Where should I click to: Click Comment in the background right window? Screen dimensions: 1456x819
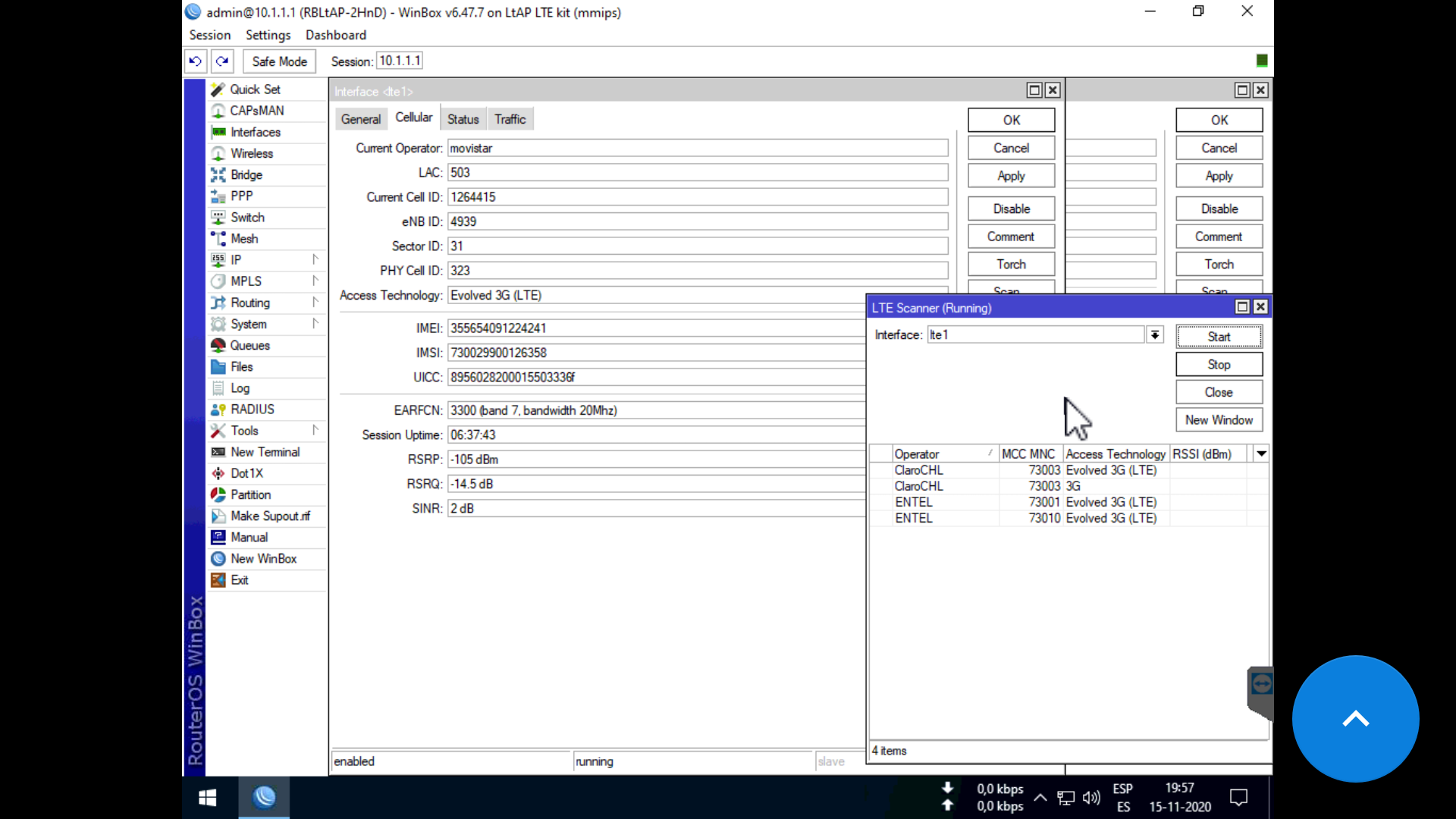click(1219, 237)
